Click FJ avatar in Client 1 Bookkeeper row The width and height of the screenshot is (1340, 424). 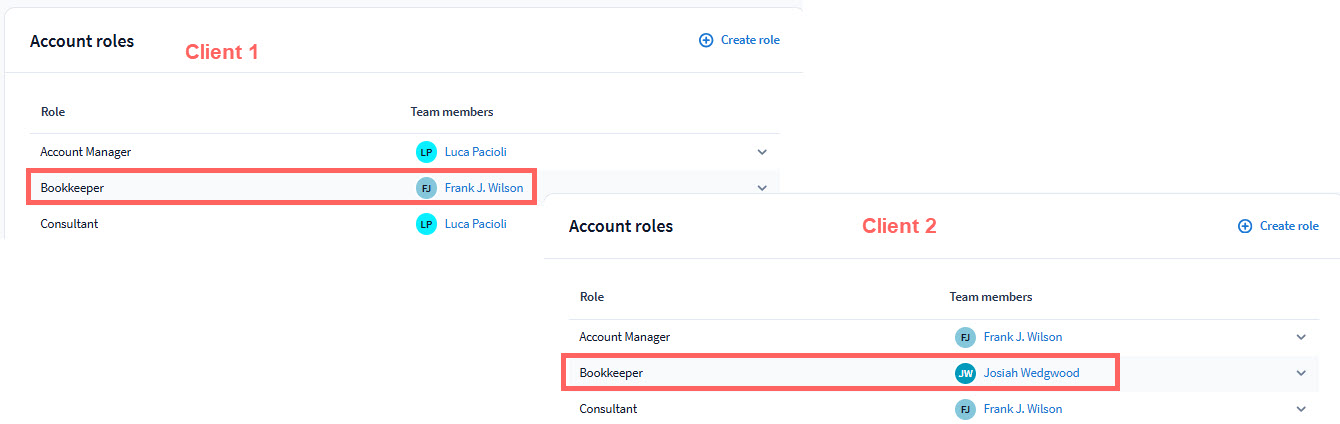426,188
